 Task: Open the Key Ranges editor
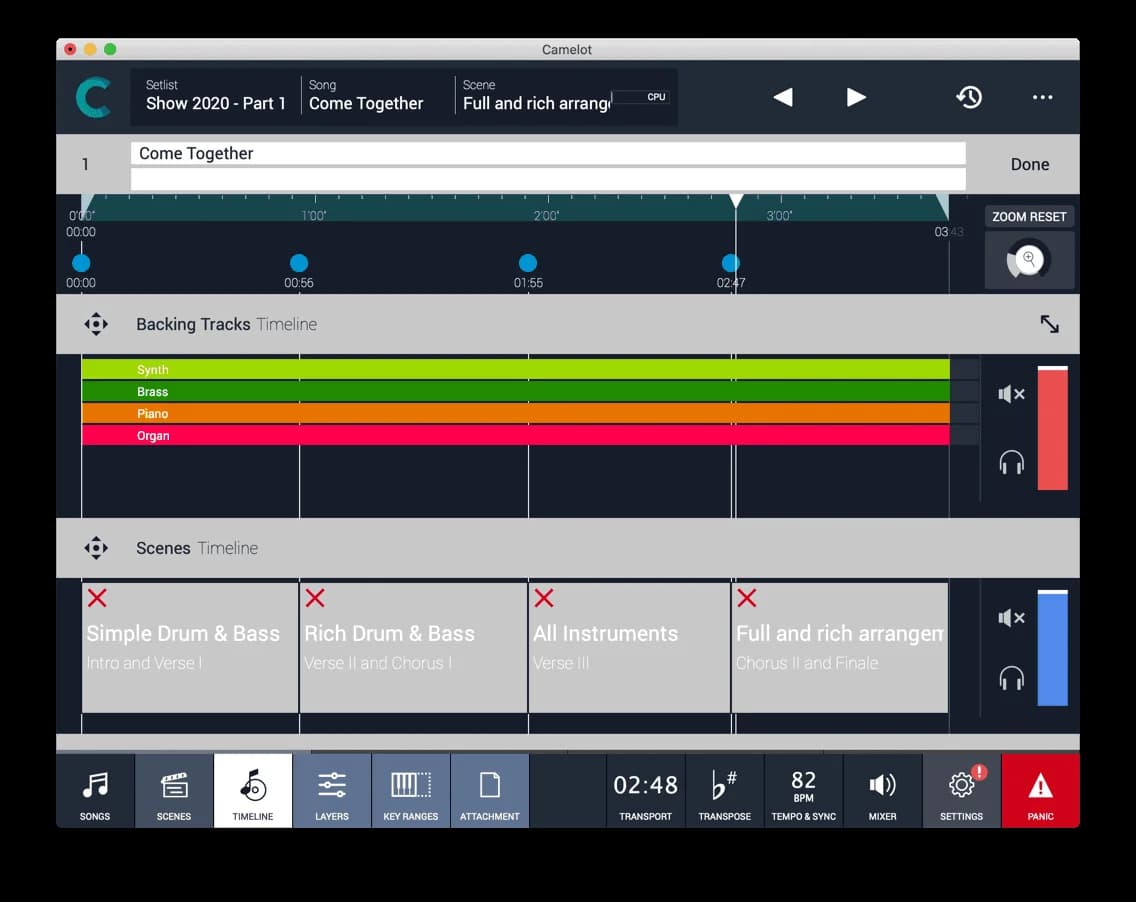(410, 790)
